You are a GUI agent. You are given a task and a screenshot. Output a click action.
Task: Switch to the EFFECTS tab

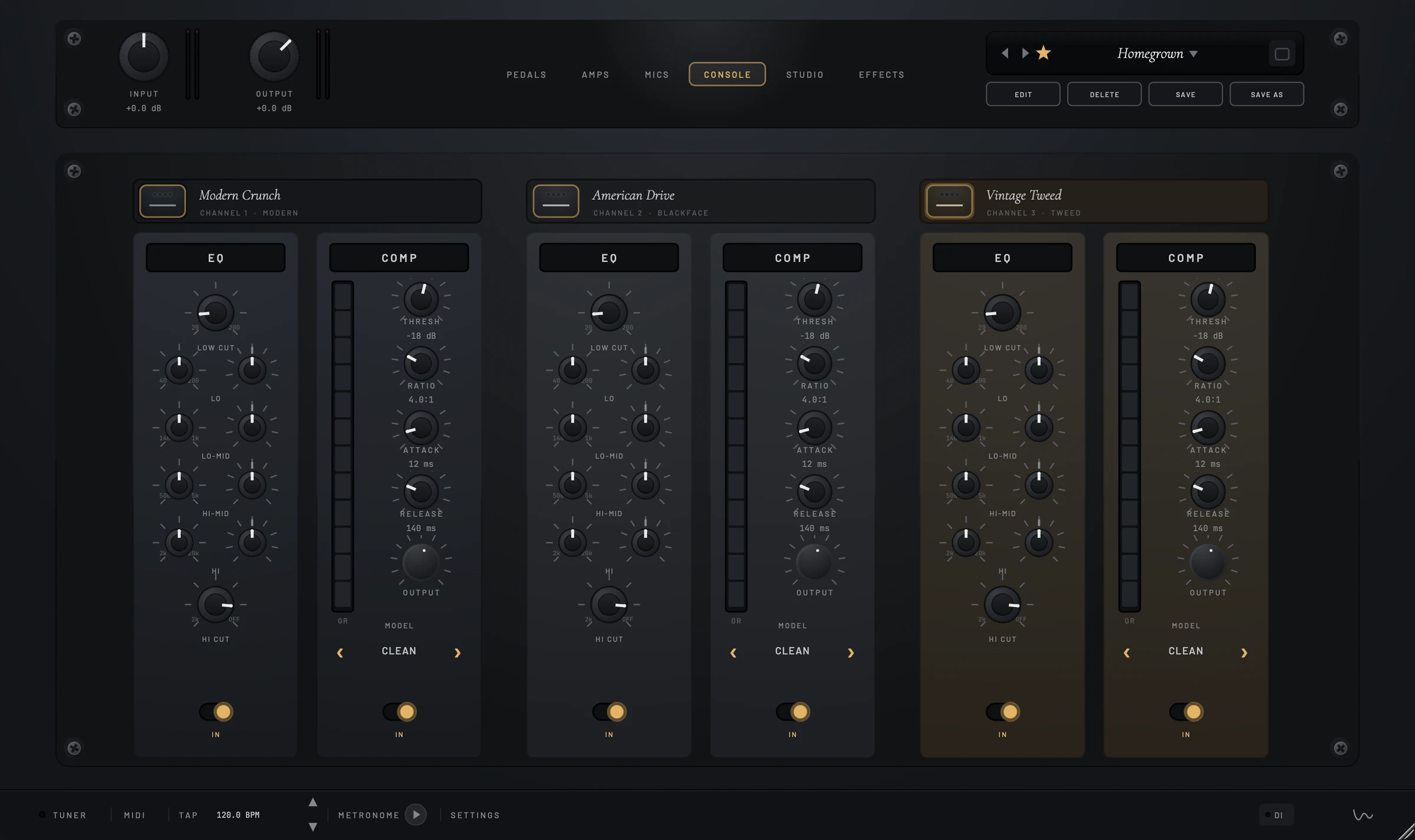(x=881, y=74)
